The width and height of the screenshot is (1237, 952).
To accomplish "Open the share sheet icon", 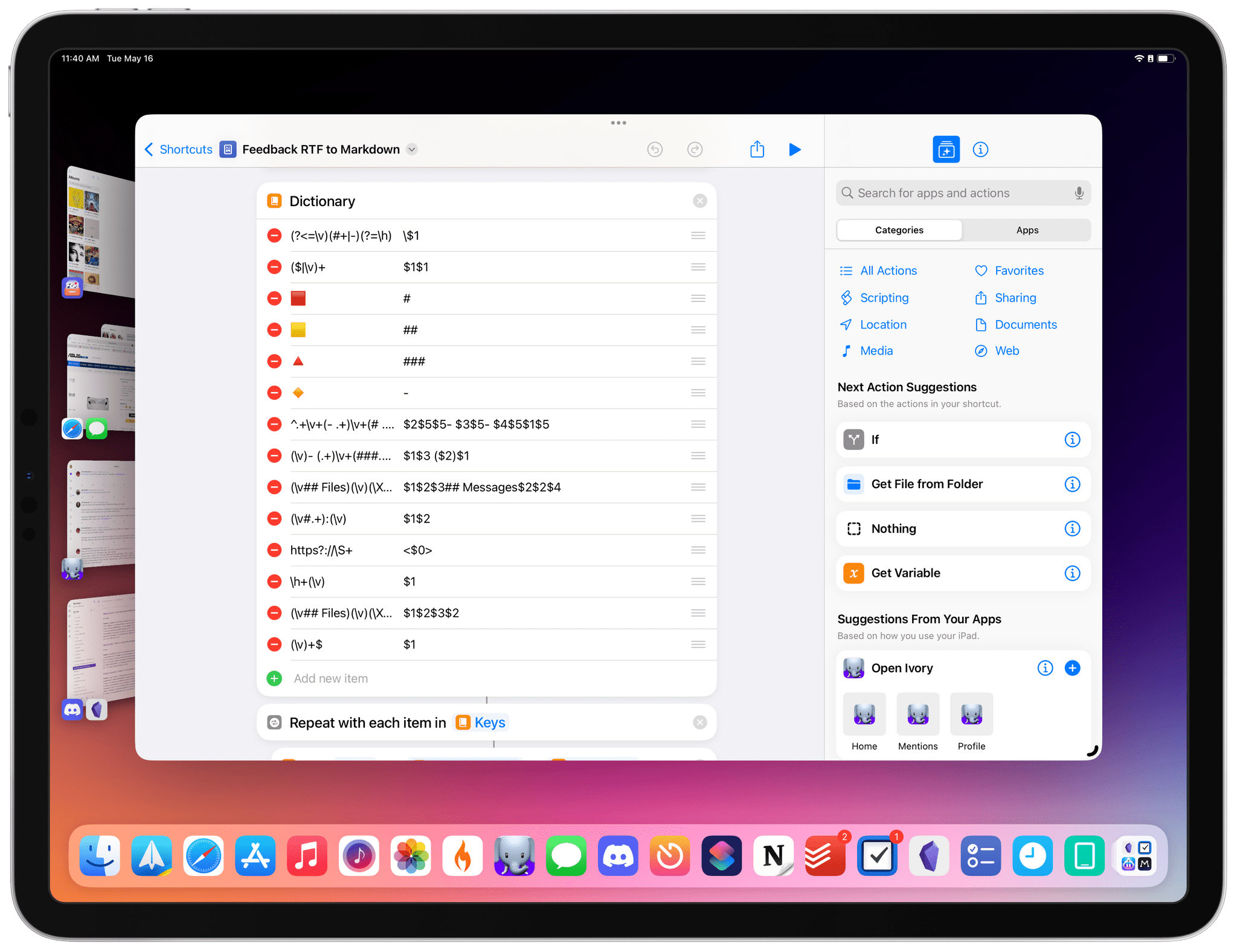I will pyautogui.click(x=757, y=149).
